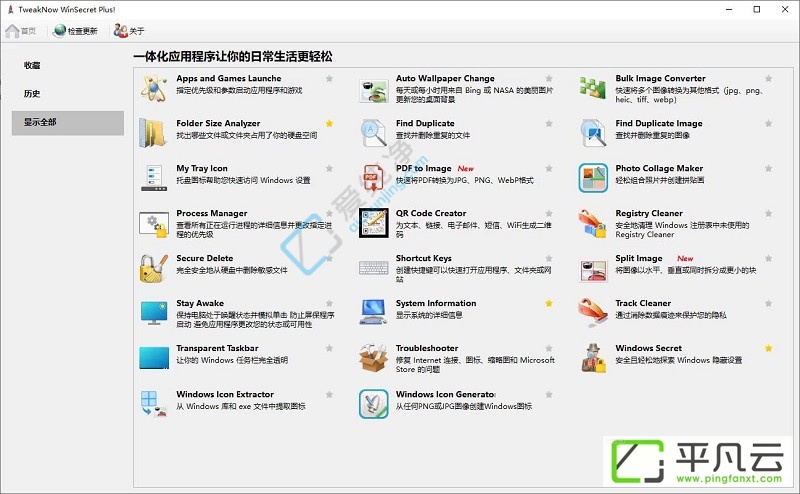Open the Stay Awake monitor icon
The height and width of the screenshot is (494, 800).
click(x=154, y=313)
